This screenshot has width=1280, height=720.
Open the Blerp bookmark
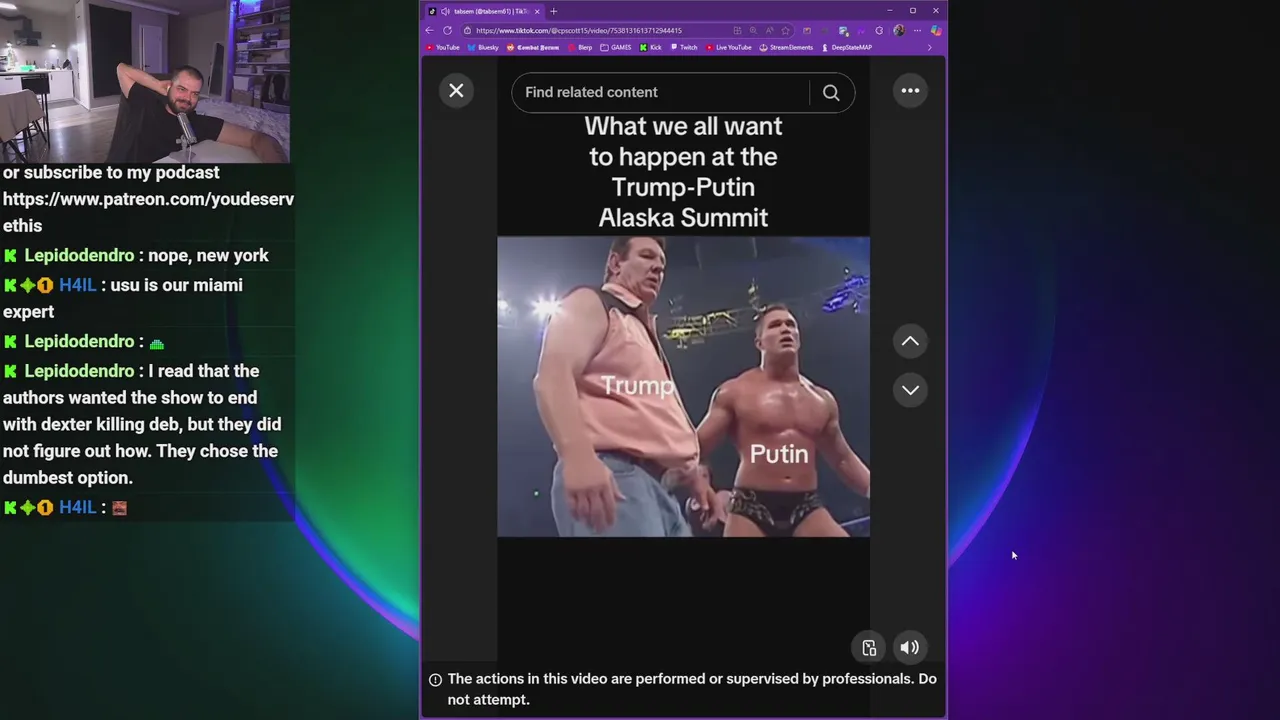coord(580,47)
